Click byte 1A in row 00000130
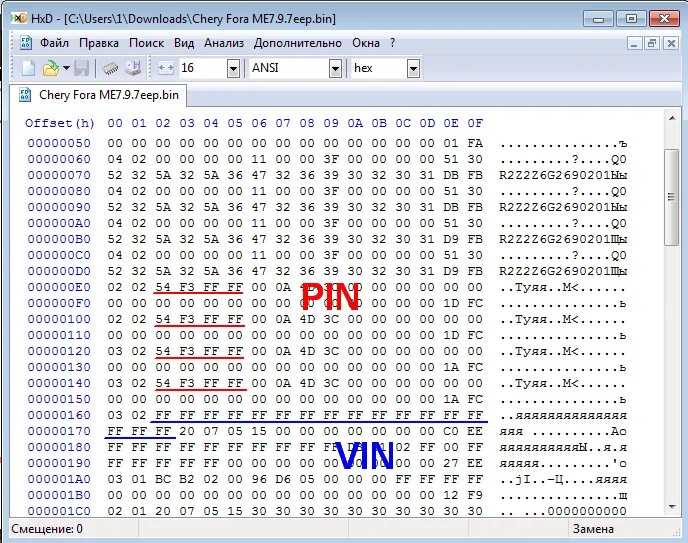 pyautogui.click(x=451, y=368)
